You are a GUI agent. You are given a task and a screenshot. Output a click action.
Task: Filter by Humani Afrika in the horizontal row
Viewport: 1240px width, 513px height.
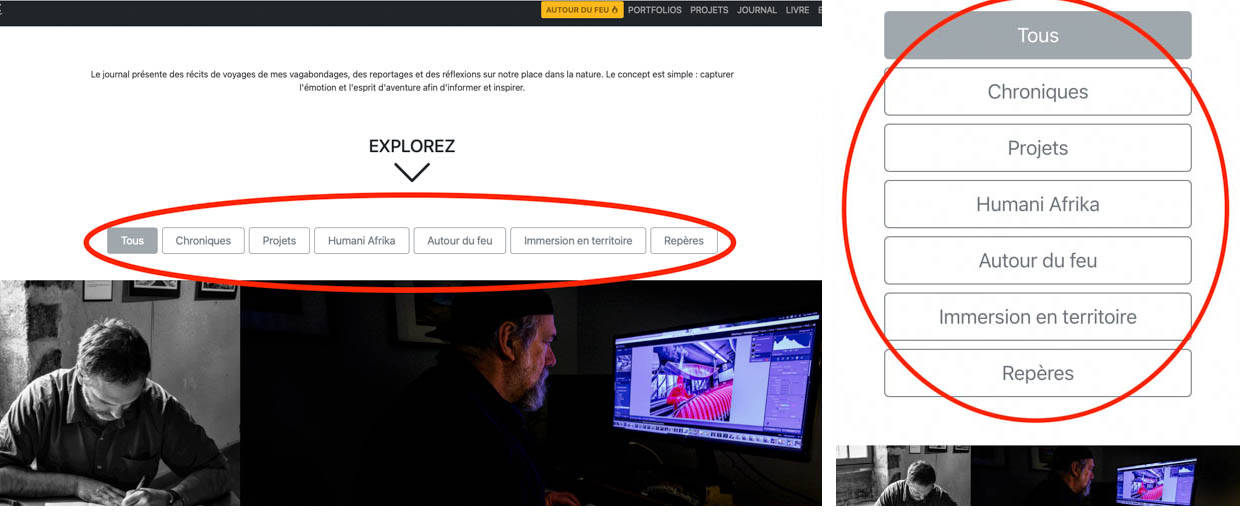361,241
